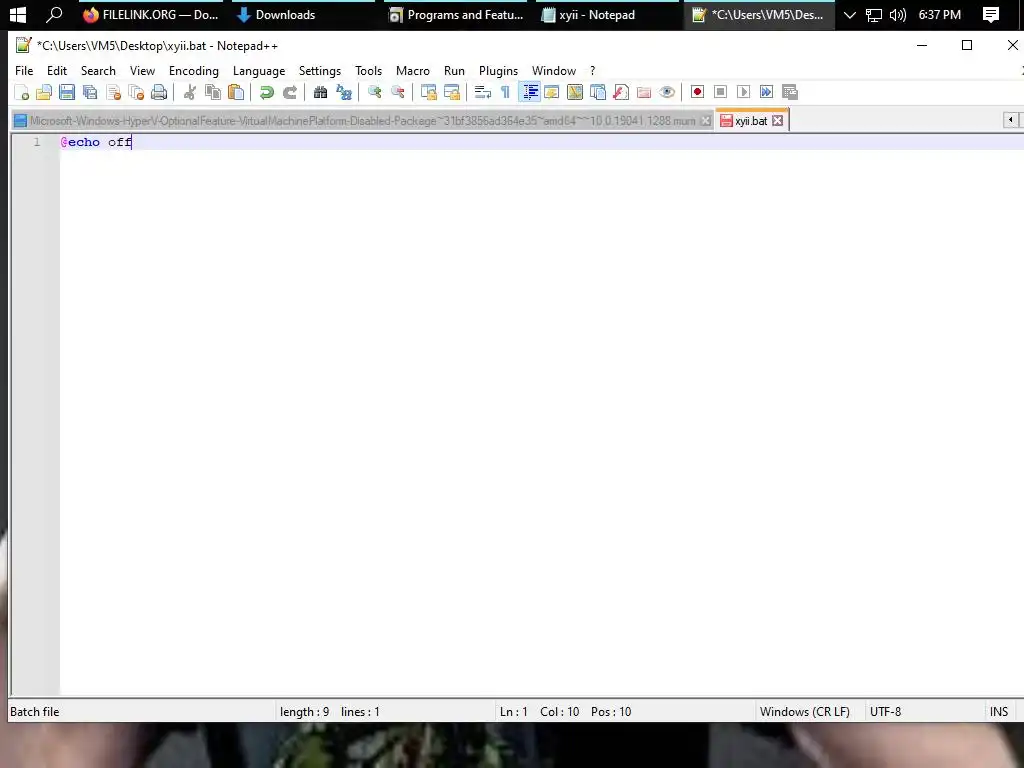
Task: Toggle the indent guide icon
Action: click(529, 92)
